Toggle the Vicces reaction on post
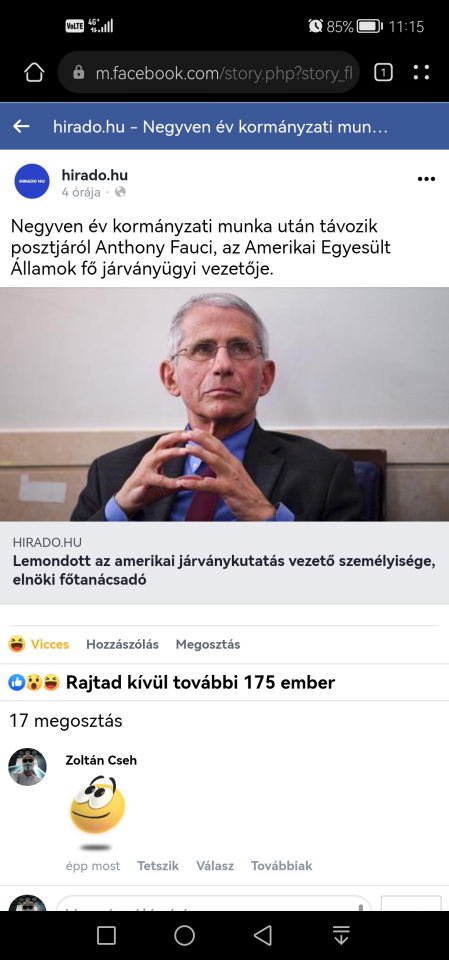 tap(39, 644)
